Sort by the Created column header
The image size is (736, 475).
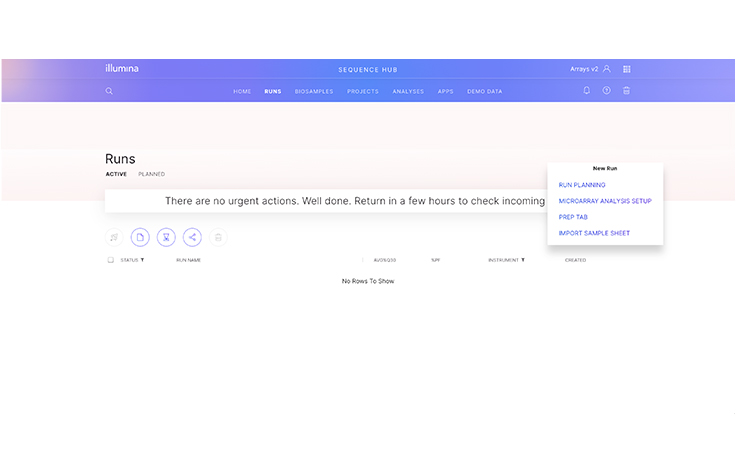point(575,260)
